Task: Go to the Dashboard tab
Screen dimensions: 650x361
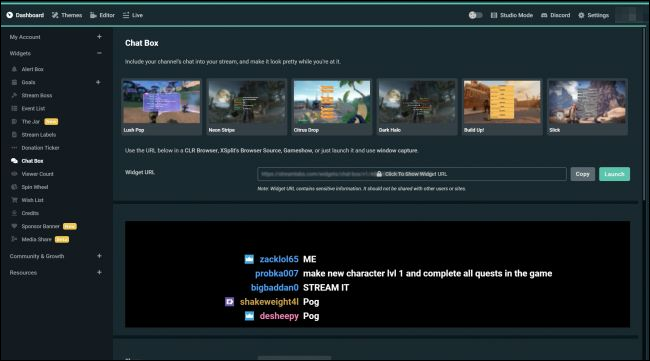Action: coord(25,15)
